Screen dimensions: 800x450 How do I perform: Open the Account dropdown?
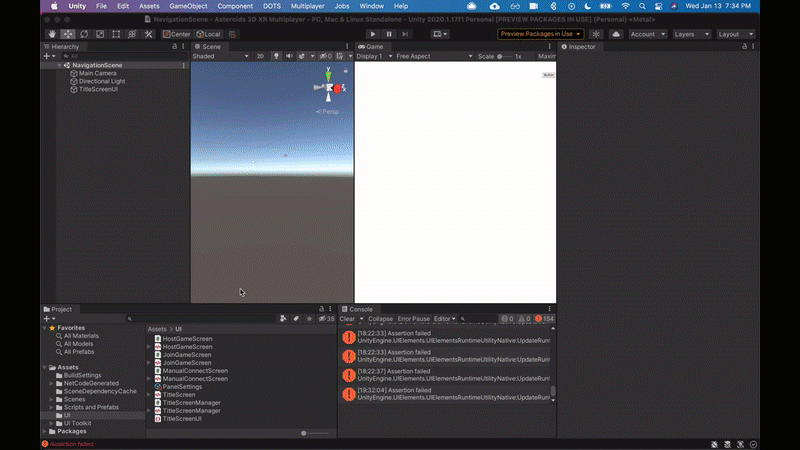[x=647, y=34]
